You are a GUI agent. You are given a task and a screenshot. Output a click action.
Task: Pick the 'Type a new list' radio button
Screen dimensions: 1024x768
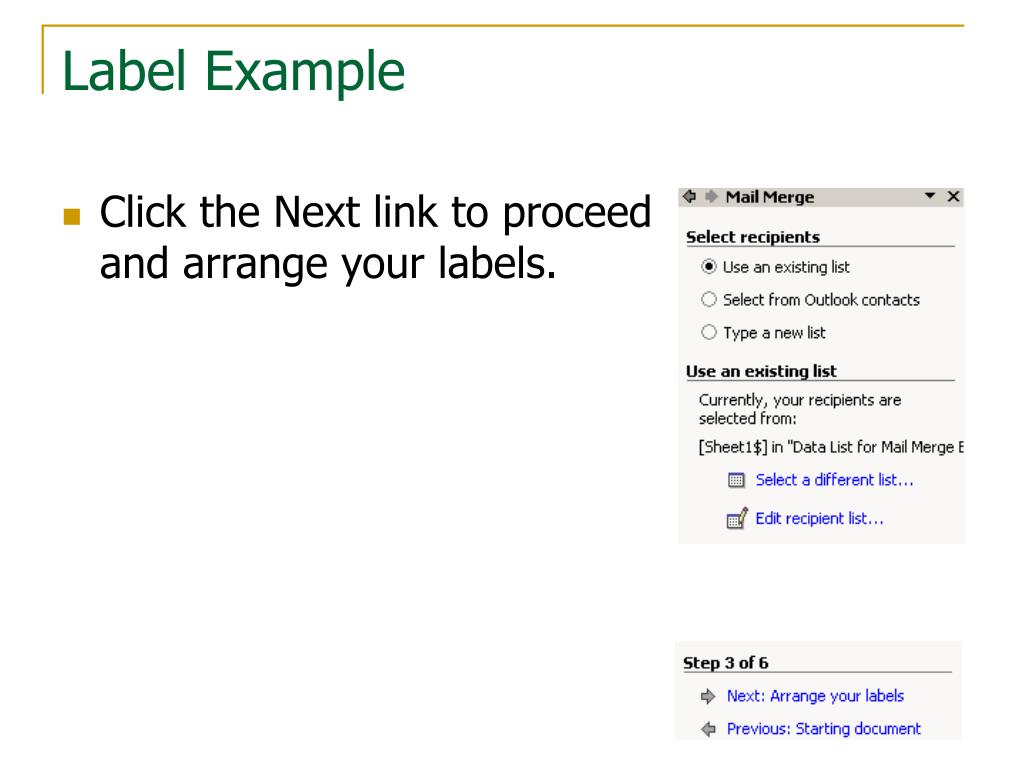coord(709,332)
